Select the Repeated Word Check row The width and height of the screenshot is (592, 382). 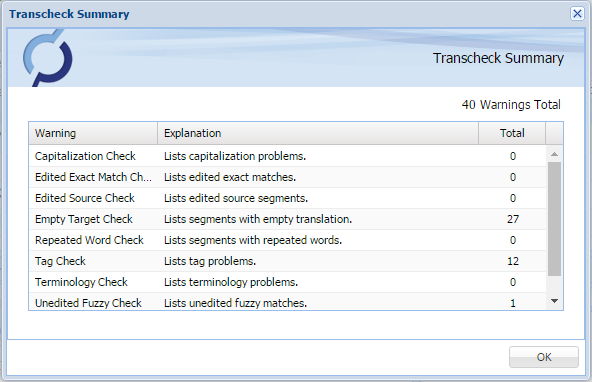click(x=287, y=240)
